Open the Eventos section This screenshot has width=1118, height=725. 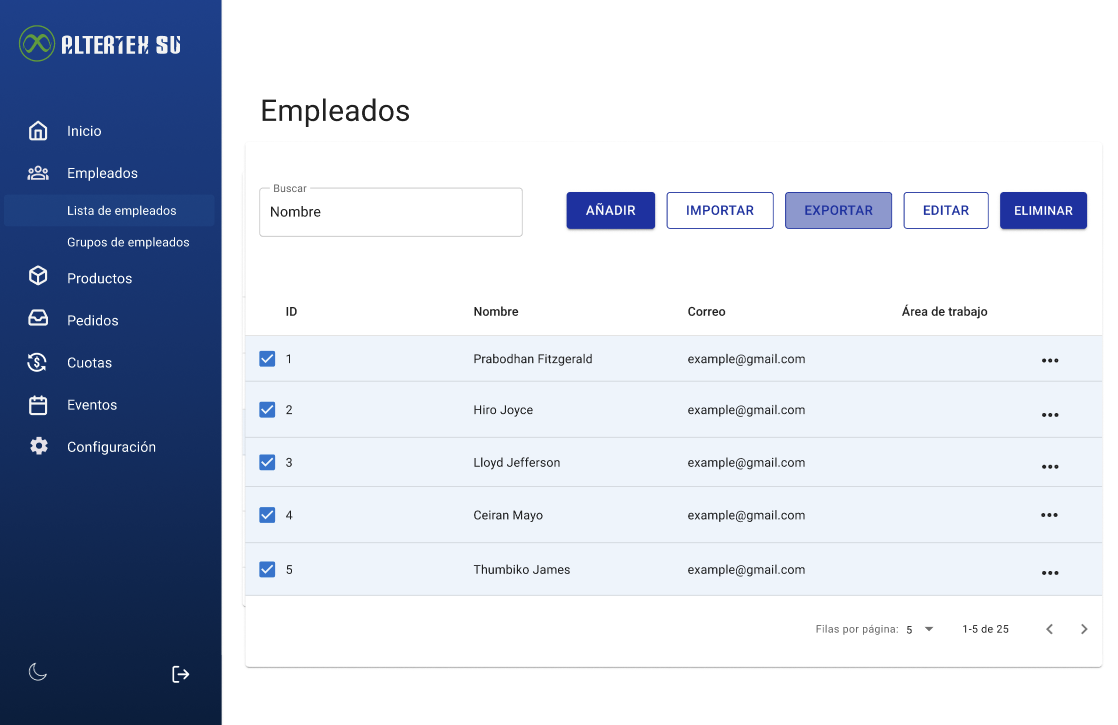tap(92, 404)
